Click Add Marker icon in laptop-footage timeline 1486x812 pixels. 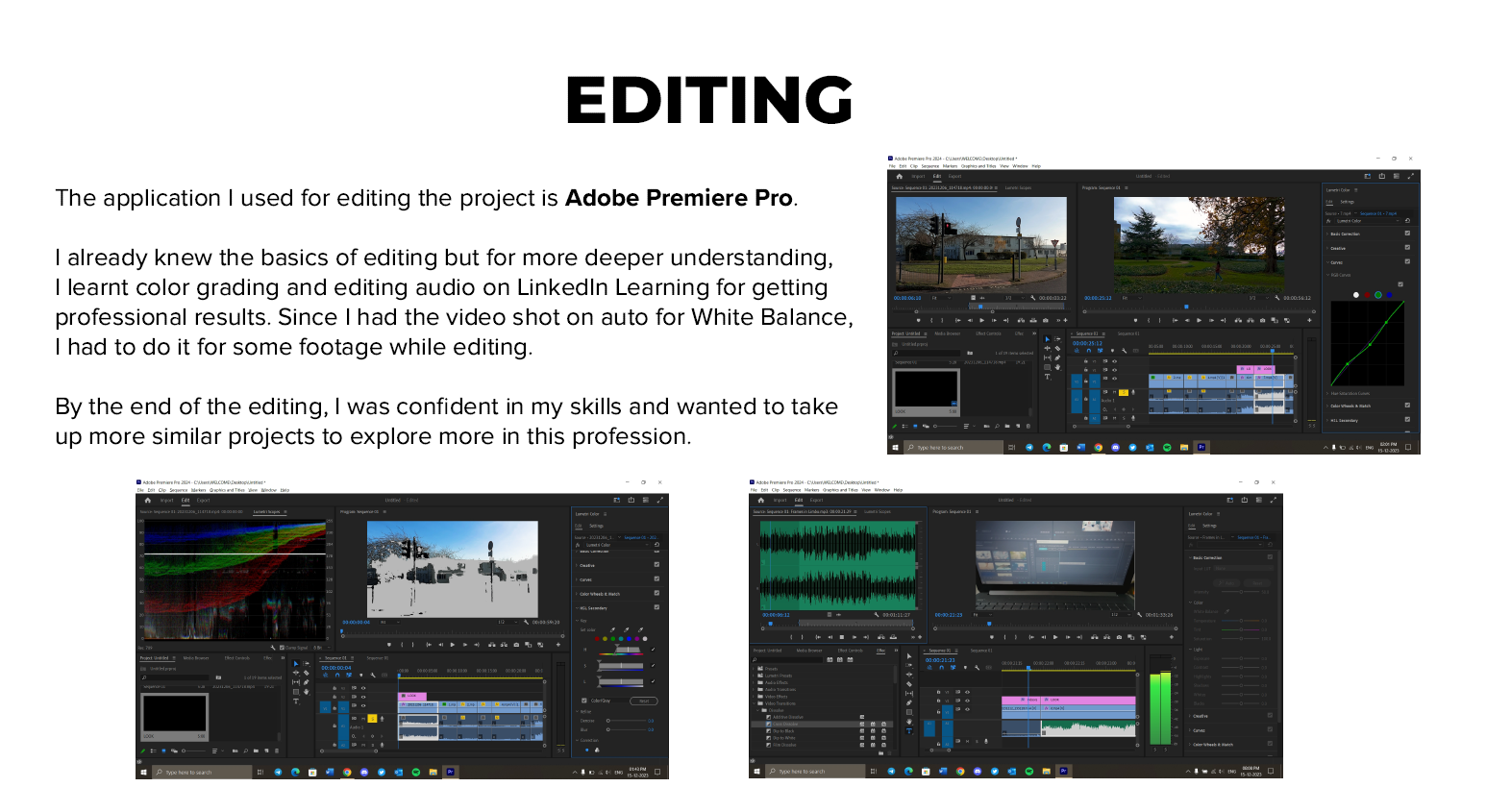[x=965, y=667]
